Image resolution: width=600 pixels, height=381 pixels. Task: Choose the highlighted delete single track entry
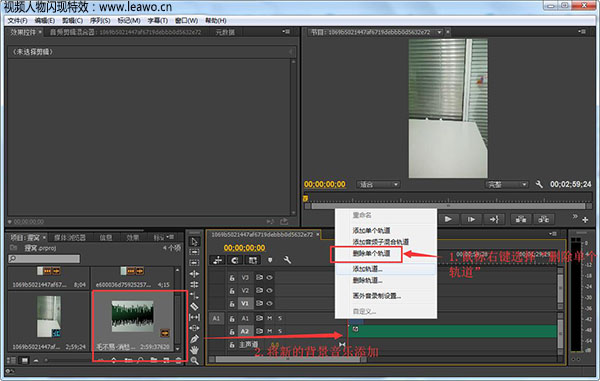point(372,253)
